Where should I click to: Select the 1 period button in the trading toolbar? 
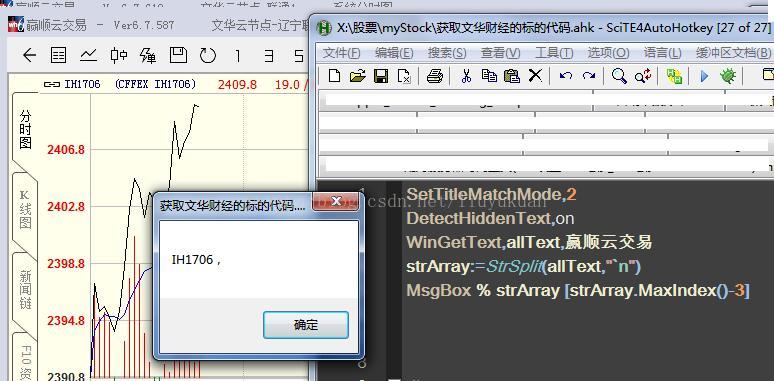coord(238,56)
